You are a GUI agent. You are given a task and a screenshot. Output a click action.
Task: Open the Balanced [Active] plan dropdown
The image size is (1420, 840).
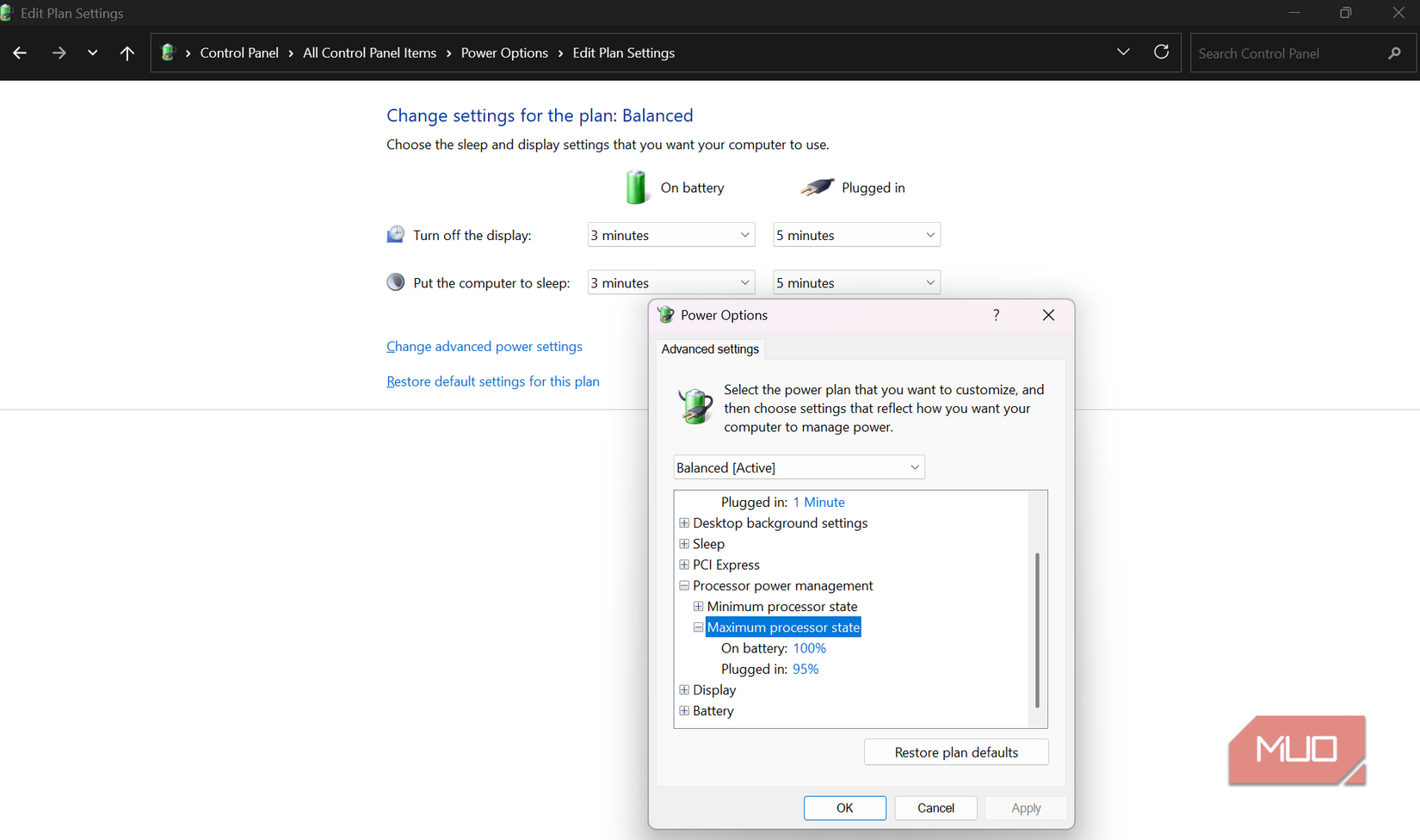(x=798, y=467)
